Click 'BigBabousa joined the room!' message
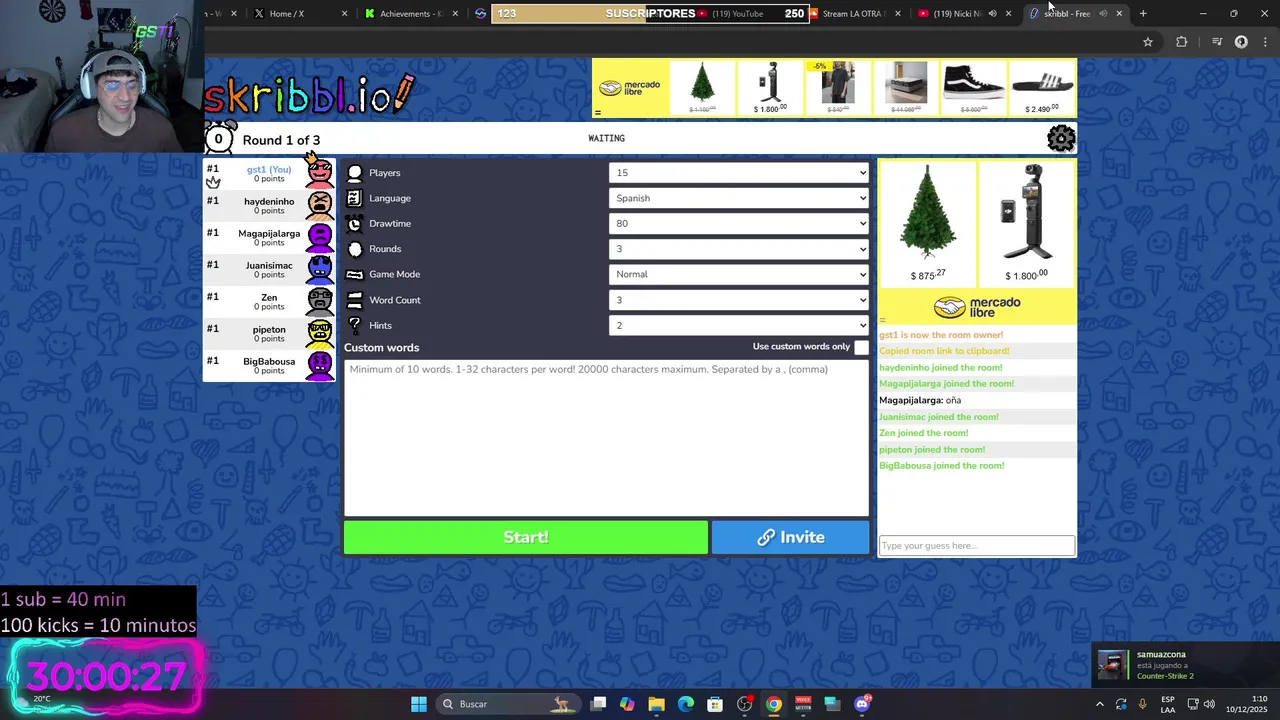The height and width of the screenshot is (720, 1280). (x=941, y=465)
